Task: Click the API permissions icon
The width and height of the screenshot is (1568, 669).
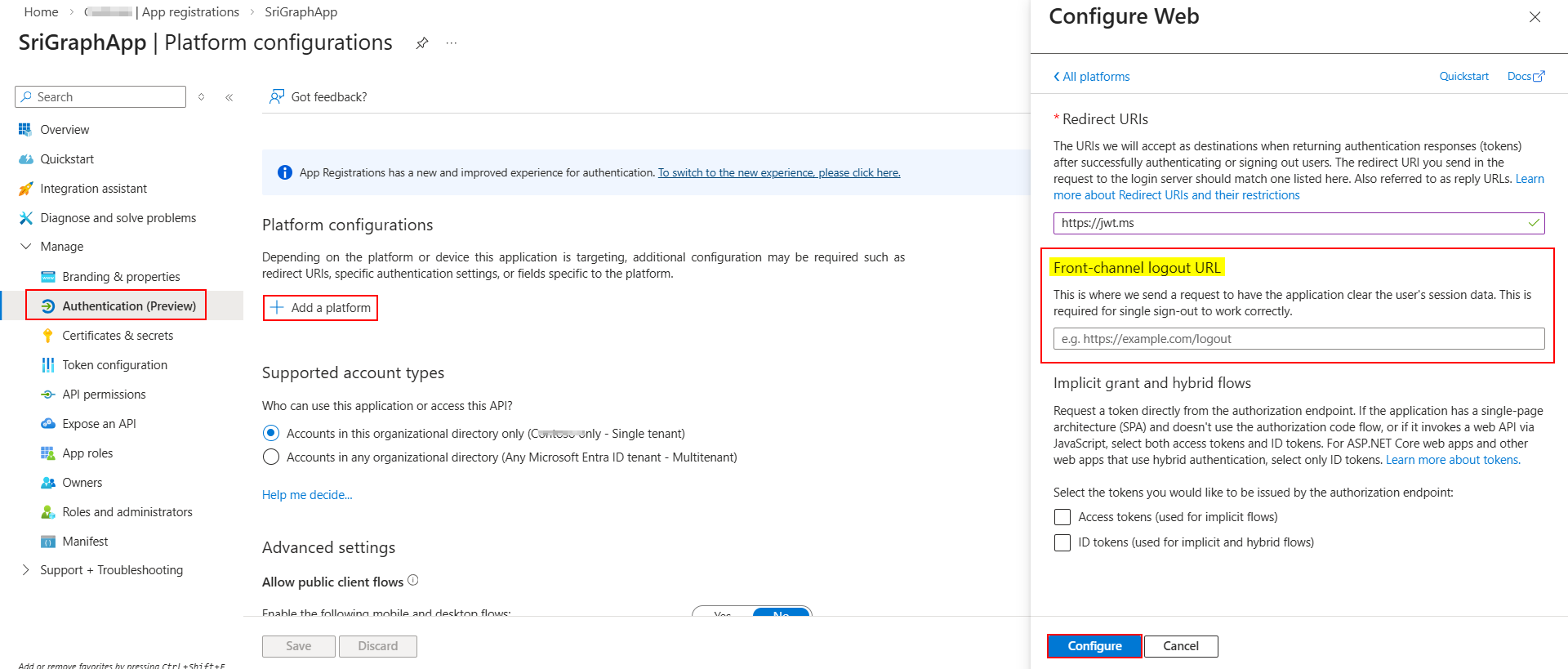Action: coord(47,395)
